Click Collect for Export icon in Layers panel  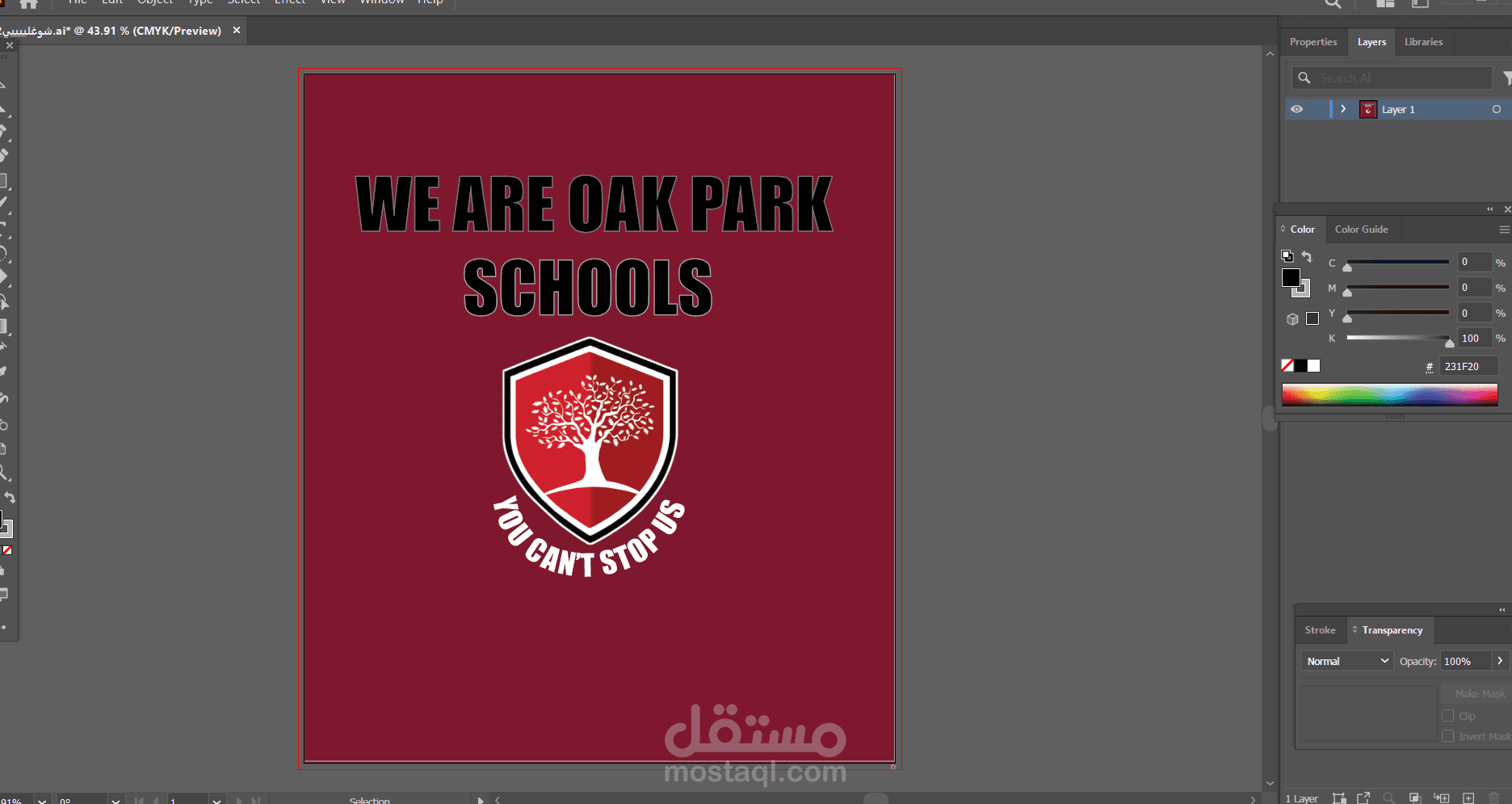1339,798
